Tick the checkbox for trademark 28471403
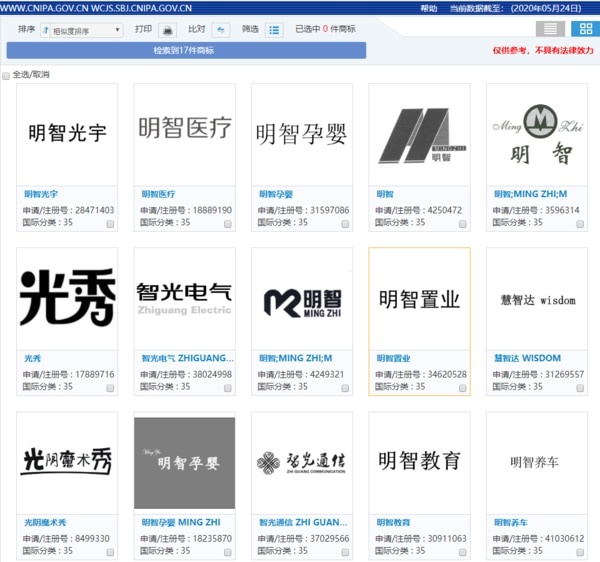Viewport: 600px width, 562px height. coord(110,224)
